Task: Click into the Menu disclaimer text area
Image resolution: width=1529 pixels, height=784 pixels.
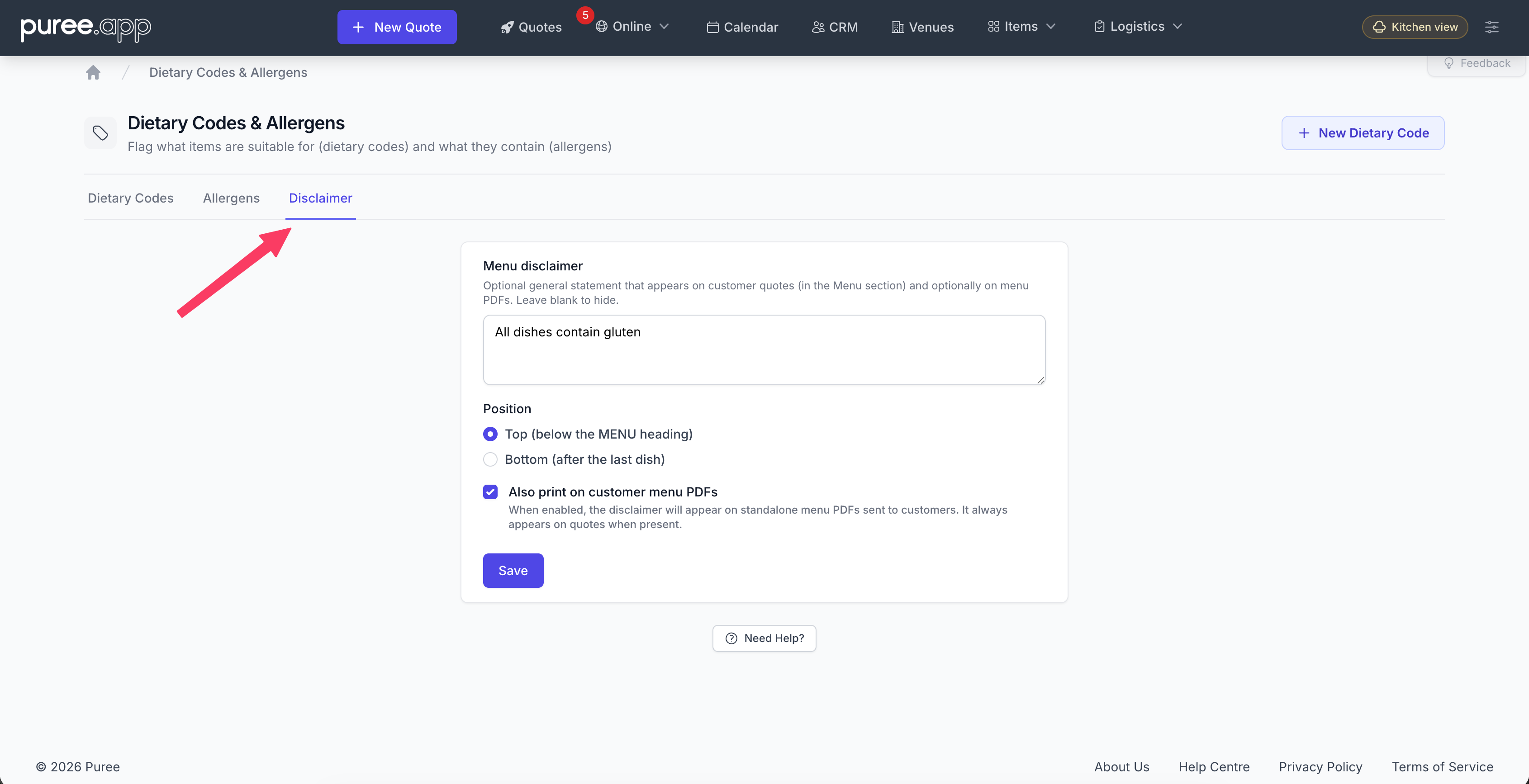Action: (764, 350)
